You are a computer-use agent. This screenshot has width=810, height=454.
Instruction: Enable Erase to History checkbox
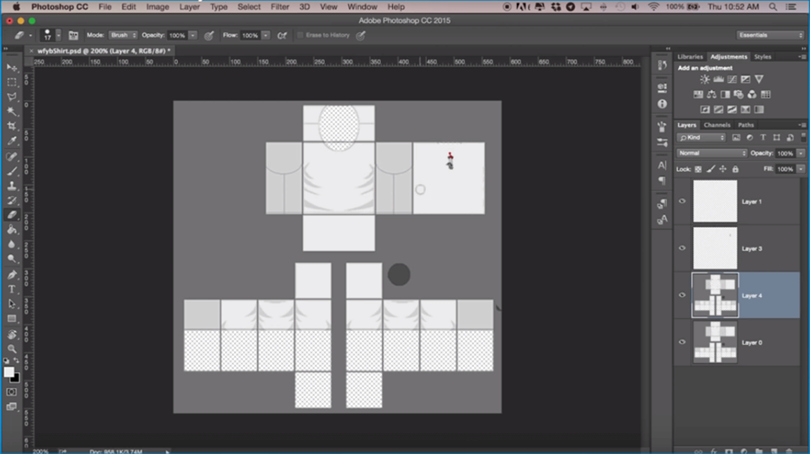coord(300,35)
